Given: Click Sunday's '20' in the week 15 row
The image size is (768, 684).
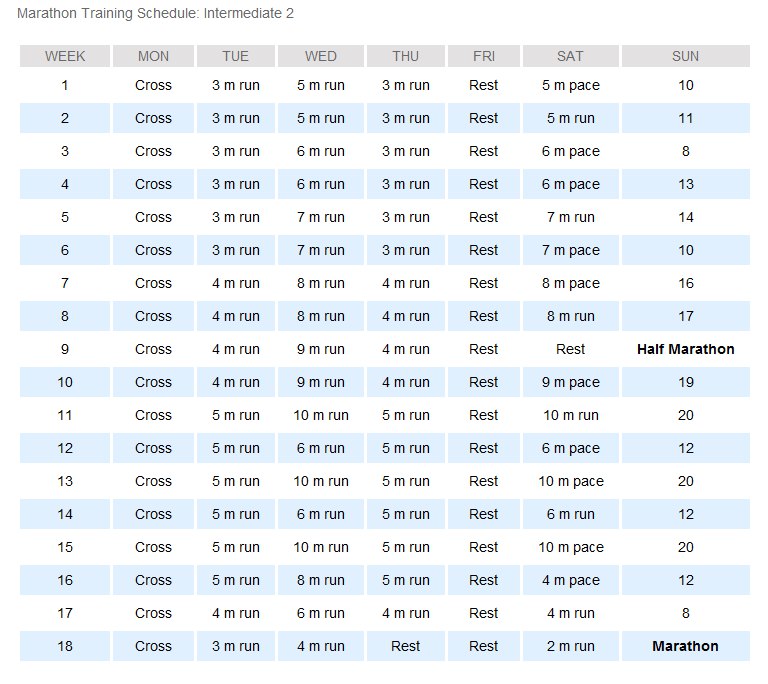Looking at the screenshot, I should 686,547.
